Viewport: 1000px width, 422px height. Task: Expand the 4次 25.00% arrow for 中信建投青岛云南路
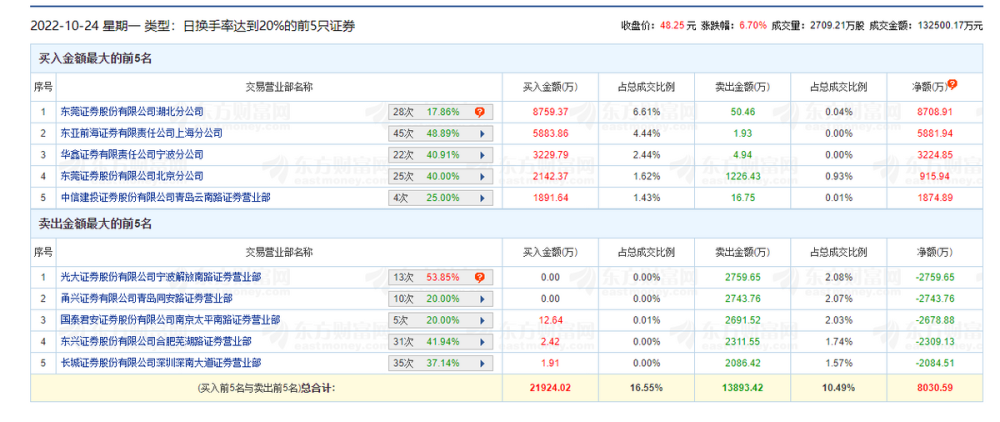[x=482, y=198]
